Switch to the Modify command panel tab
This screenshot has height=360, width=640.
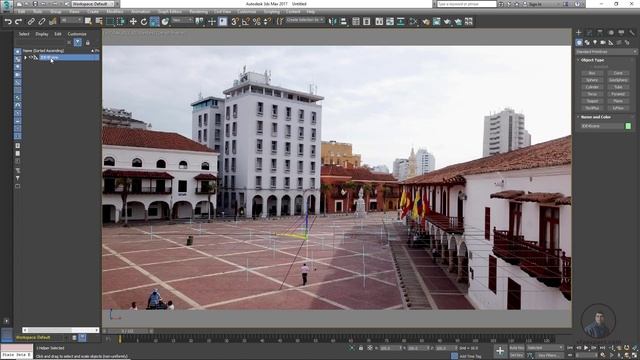coord(589,33)
